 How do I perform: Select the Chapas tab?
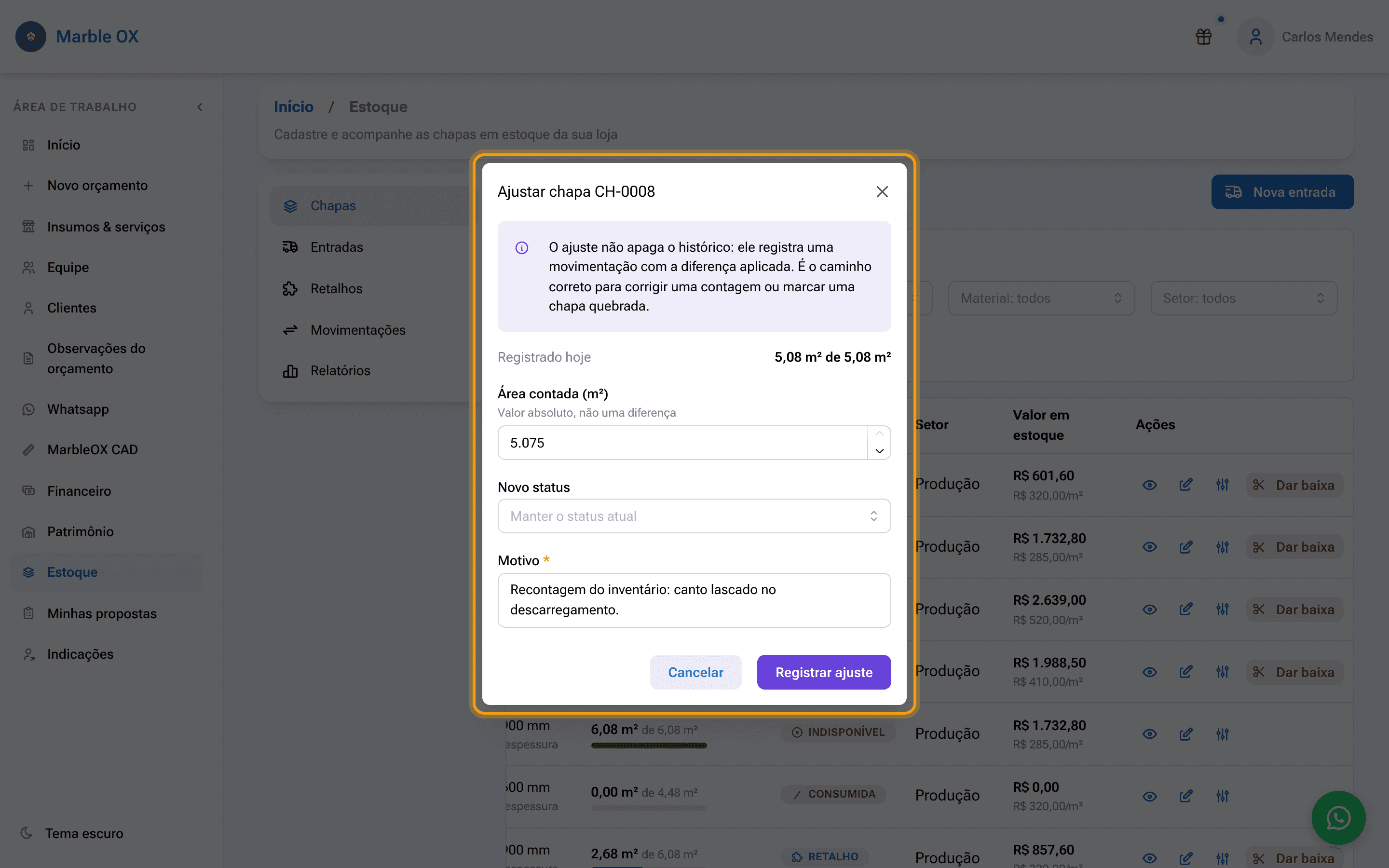coord(370,205)
